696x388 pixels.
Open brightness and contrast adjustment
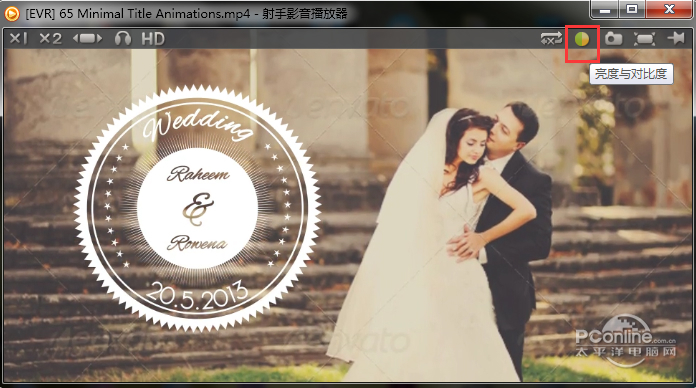tap(582, 39)
